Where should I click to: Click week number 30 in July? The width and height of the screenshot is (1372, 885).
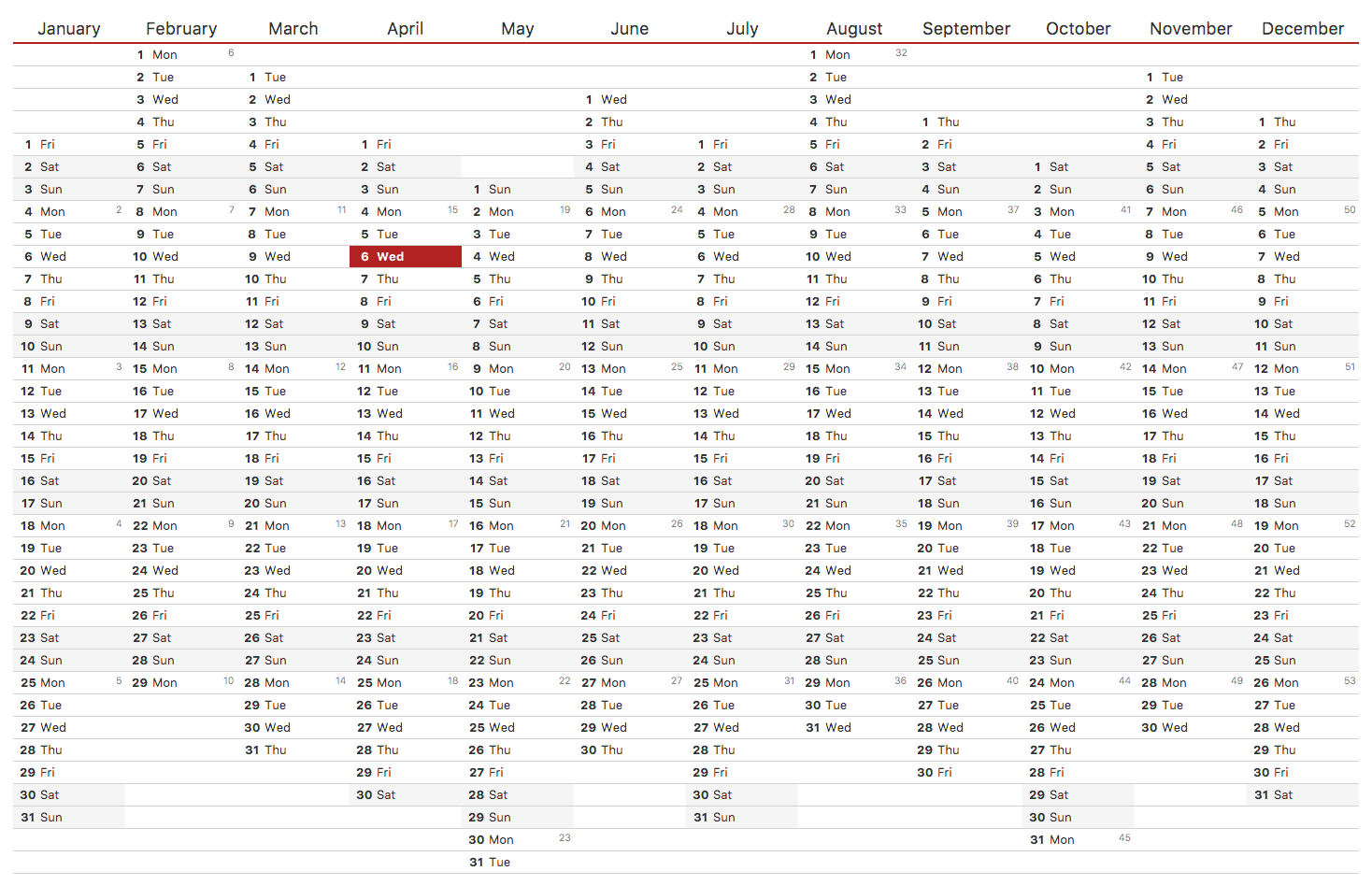pos(789,523)
